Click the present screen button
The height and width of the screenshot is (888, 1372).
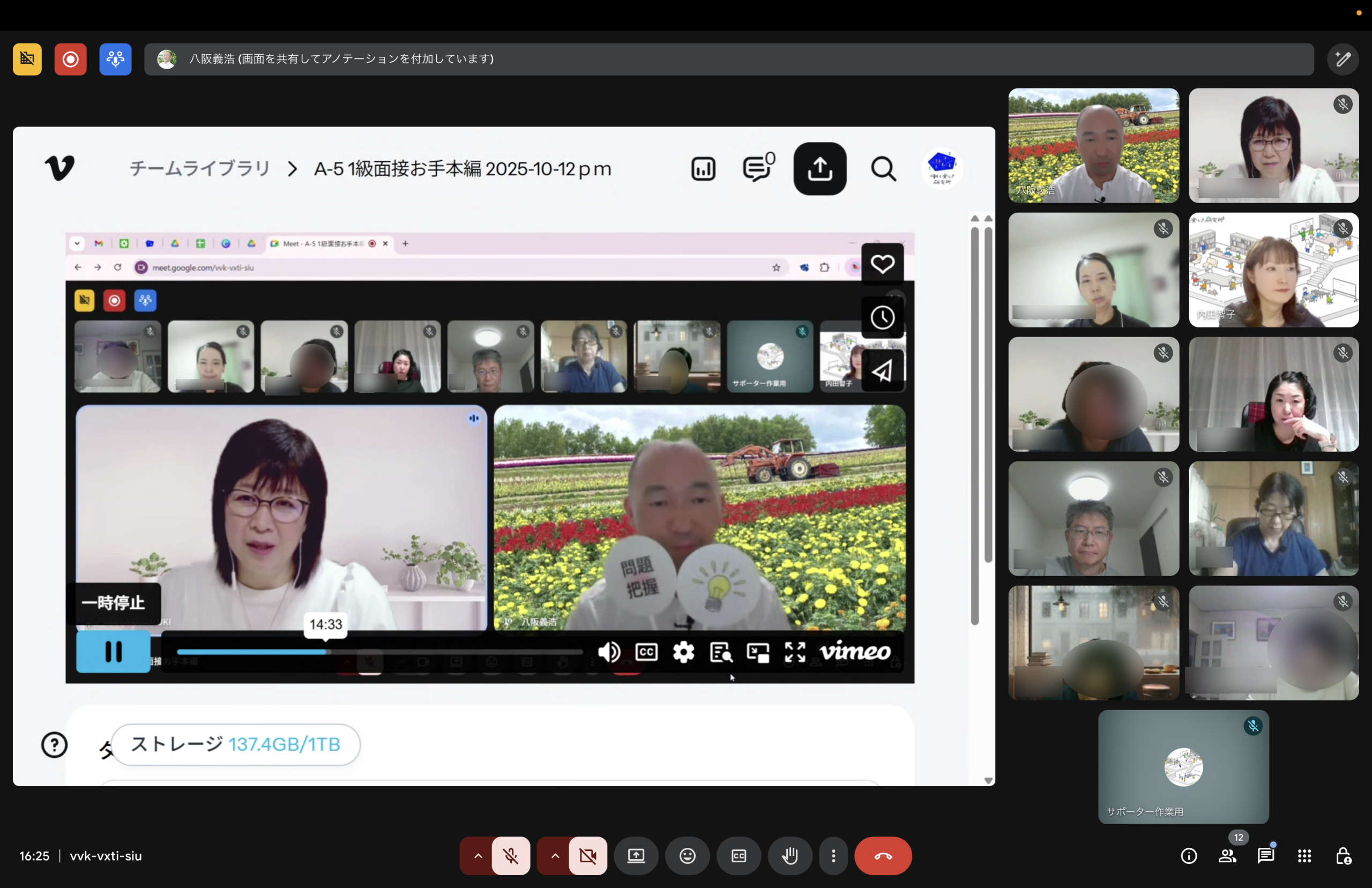[636, 856]
